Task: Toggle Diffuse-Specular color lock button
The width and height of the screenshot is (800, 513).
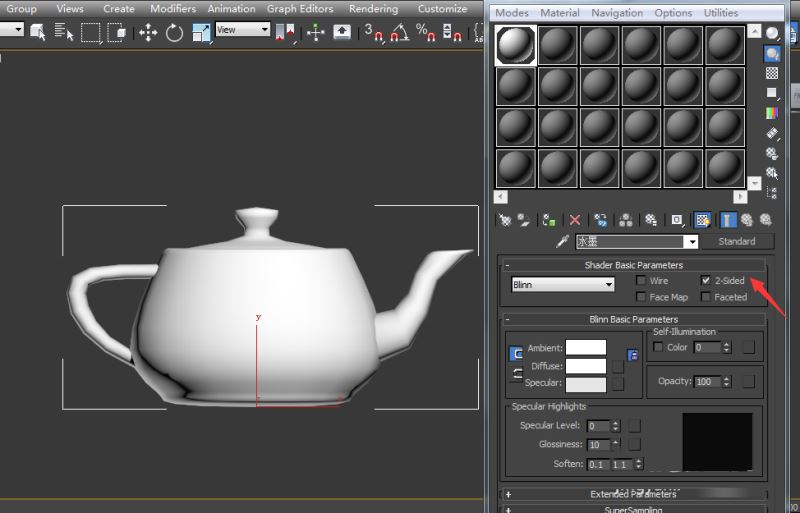Action: (516, 374)
